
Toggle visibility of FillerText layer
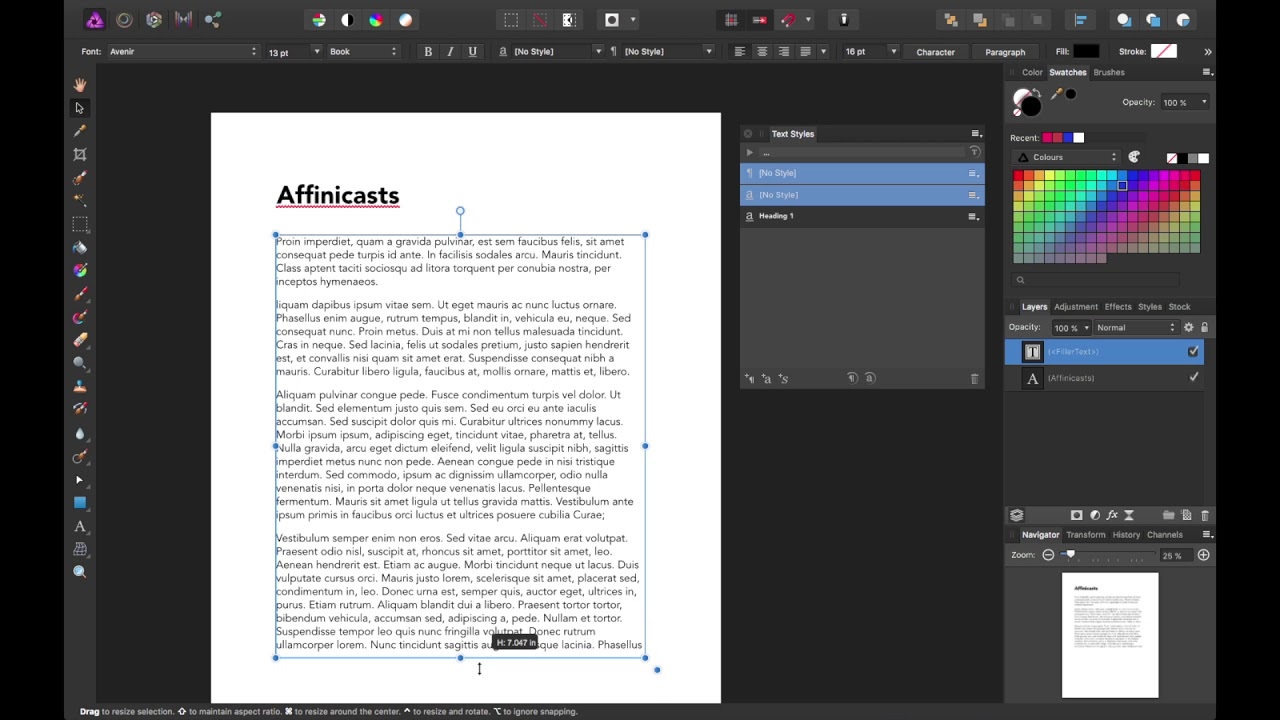click(1193, 351)
